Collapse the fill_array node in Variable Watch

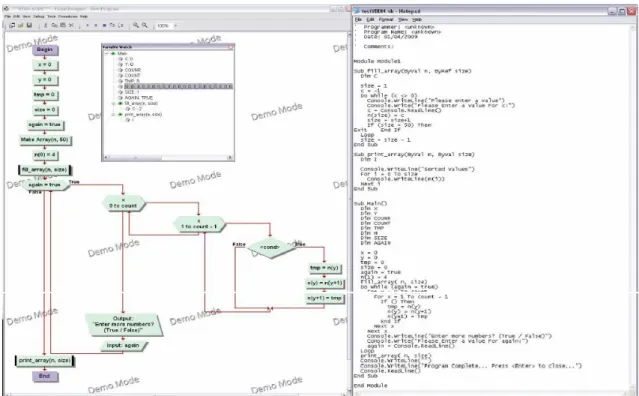(x=114, y=103)
